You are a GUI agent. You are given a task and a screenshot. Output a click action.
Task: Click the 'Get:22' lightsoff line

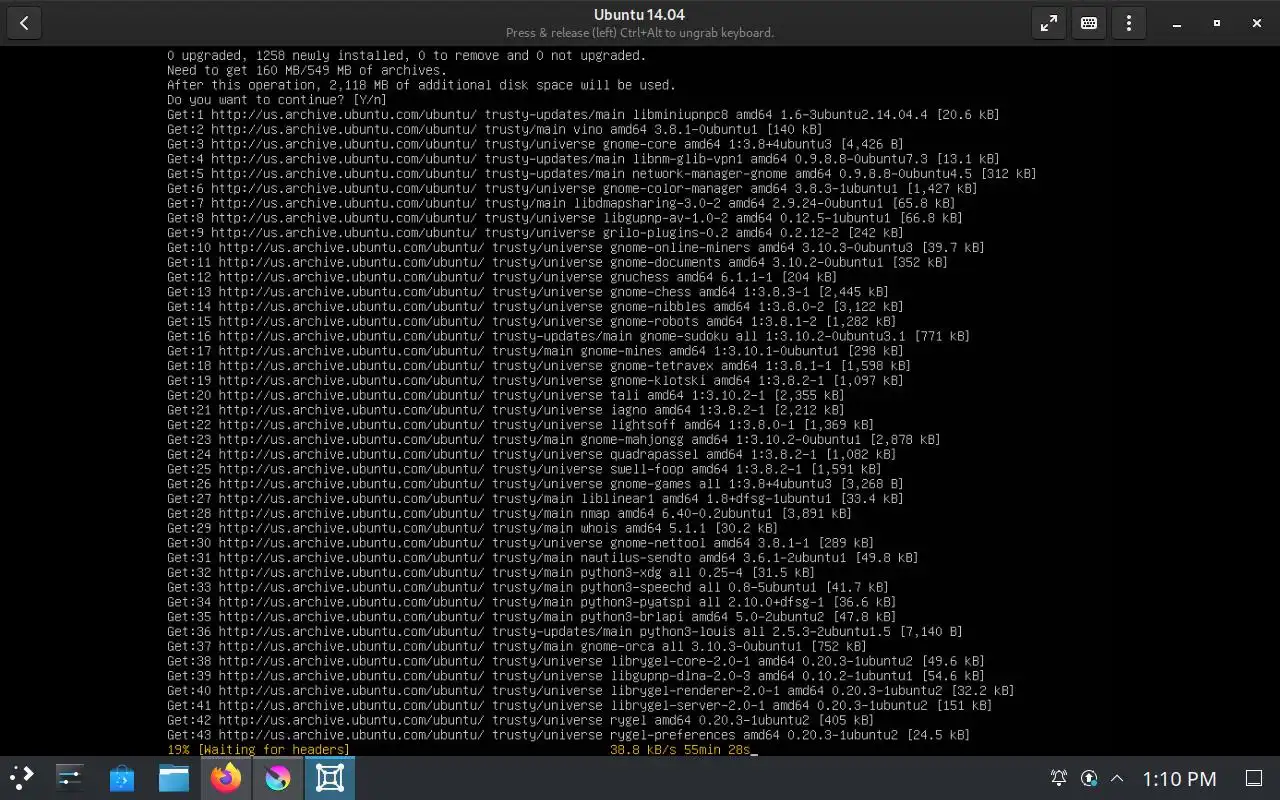520,425
